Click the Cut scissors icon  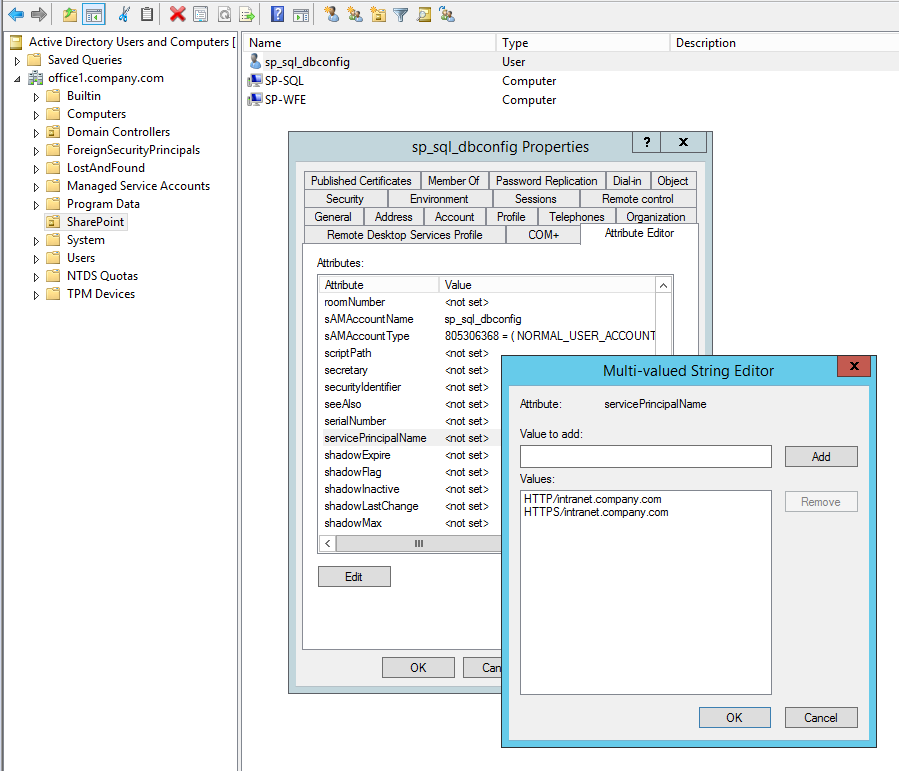[124, 14]
